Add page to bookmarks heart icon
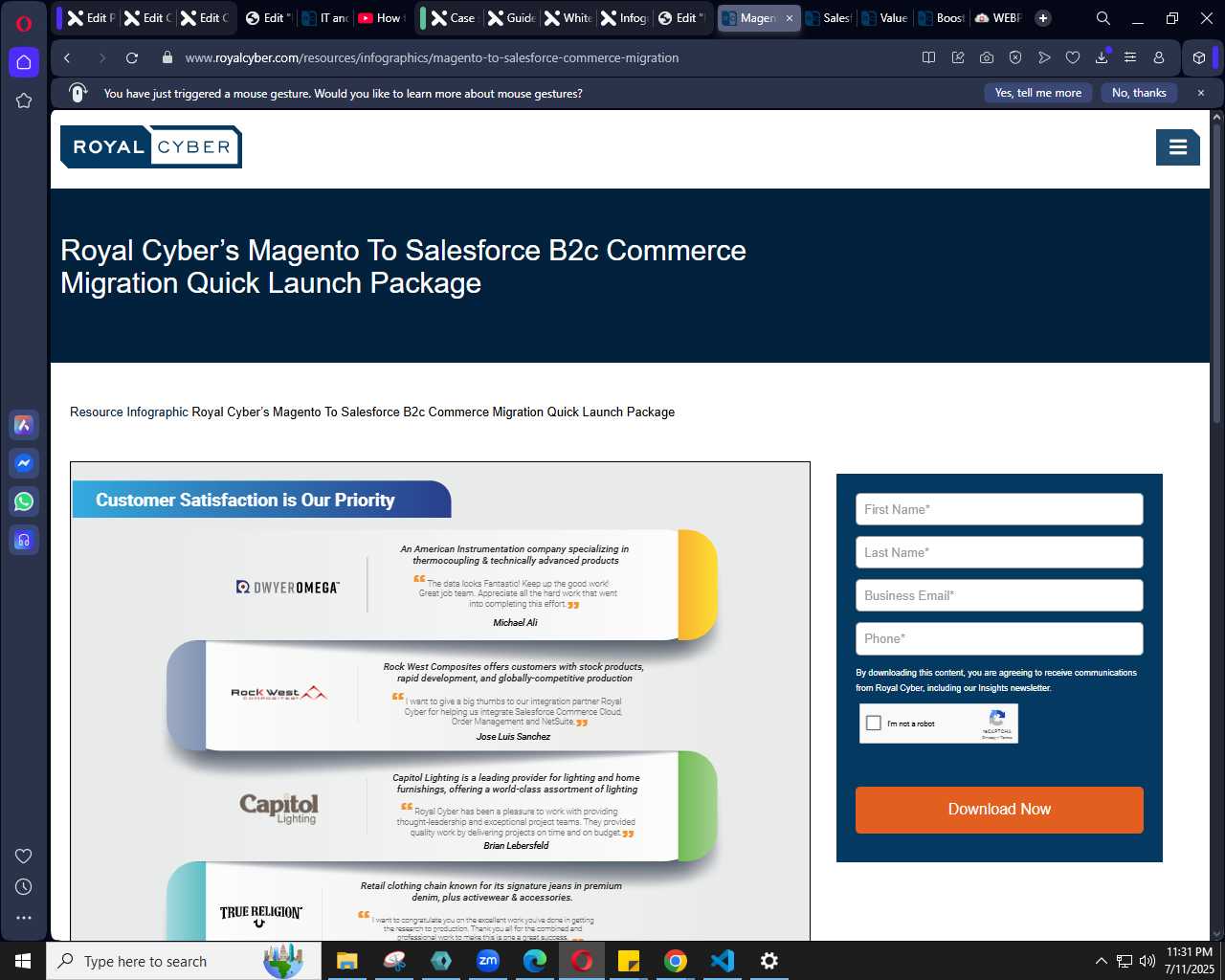The height and width of the screenshot is (980, 1225). 1073,57
